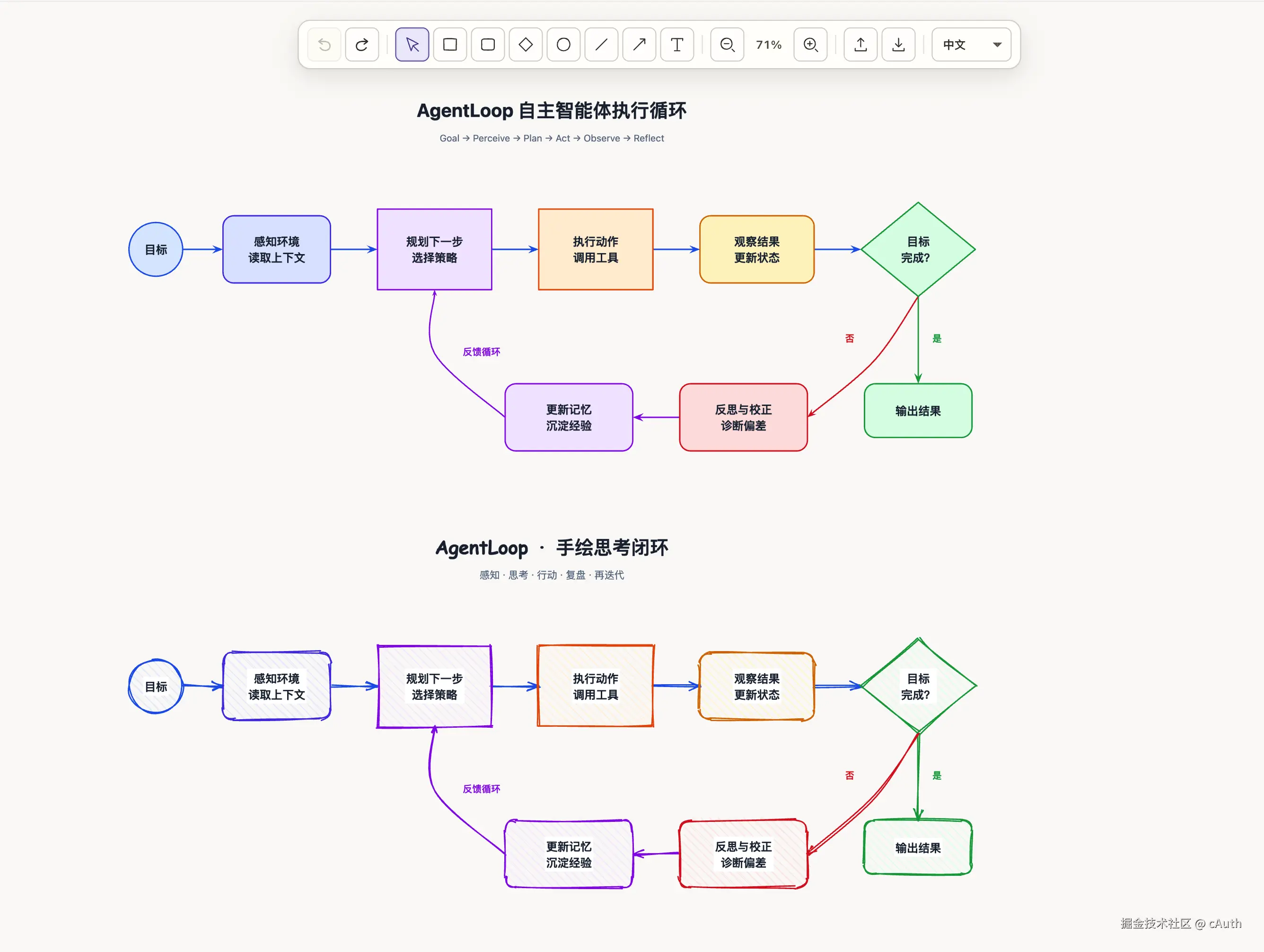Select the hand-drawn 感知环境 box

click(x=277, y=686)
